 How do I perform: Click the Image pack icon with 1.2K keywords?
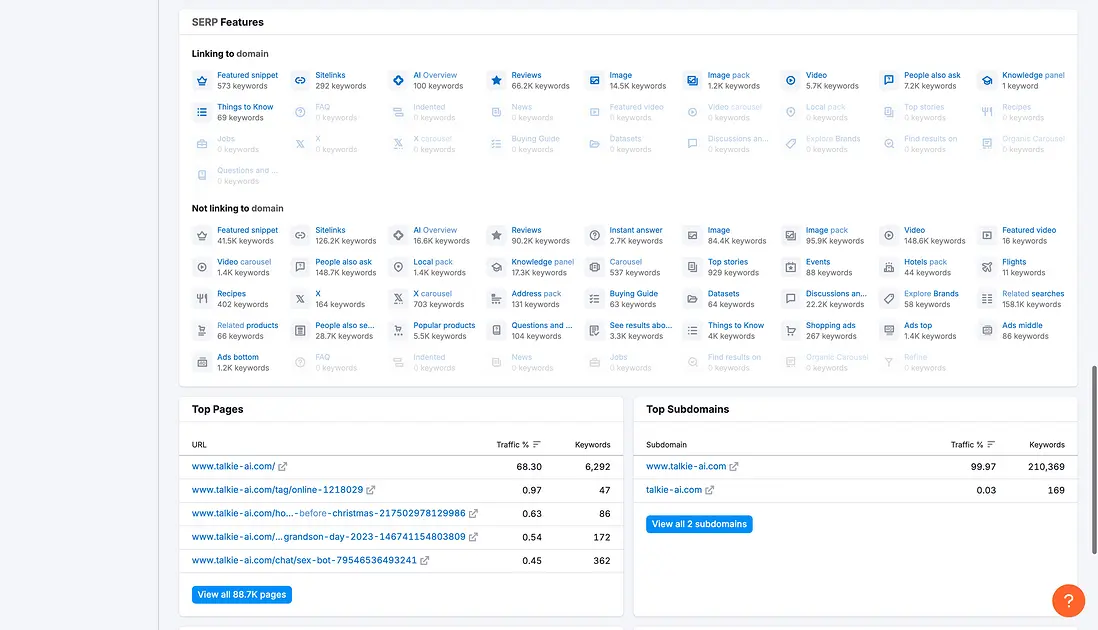click(692, 80)
